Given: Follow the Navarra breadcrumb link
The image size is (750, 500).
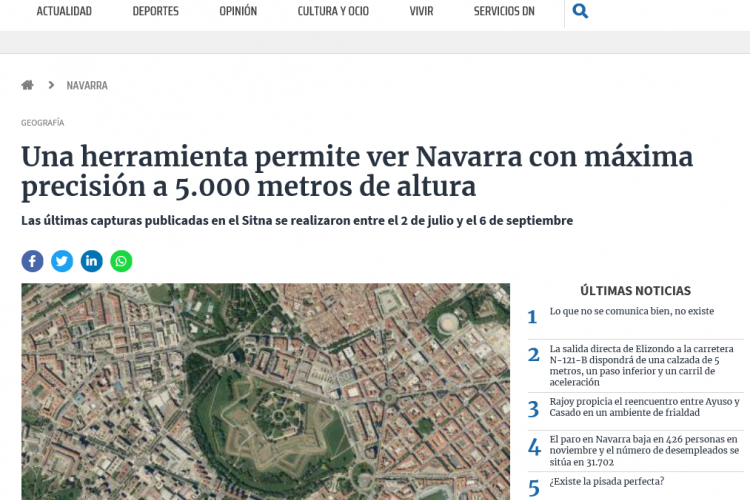Looking at the screenshot, I should click(x=87, y=86).
